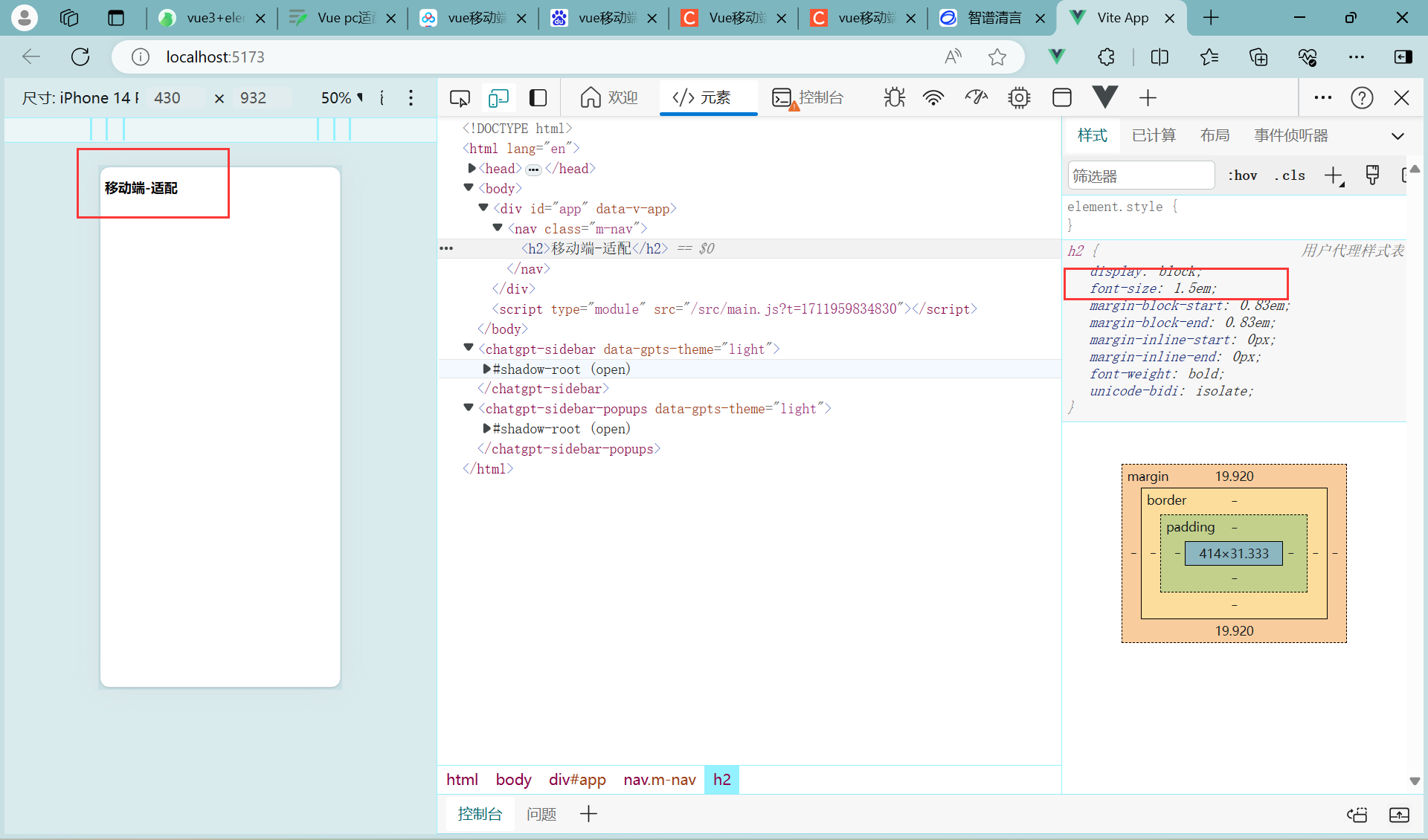Image resolution: width=1428 pixels, height=840 pixels.
Task: Toggle the device emulation toolbar
Action: tap(498, 97)
